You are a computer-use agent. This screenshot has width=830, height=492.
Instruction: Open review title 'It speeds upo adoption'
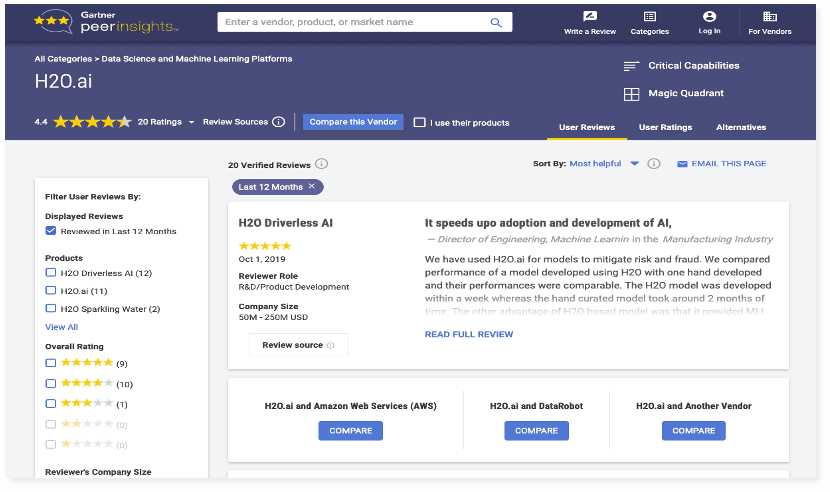pyautogui.click(x=548, y=223)
